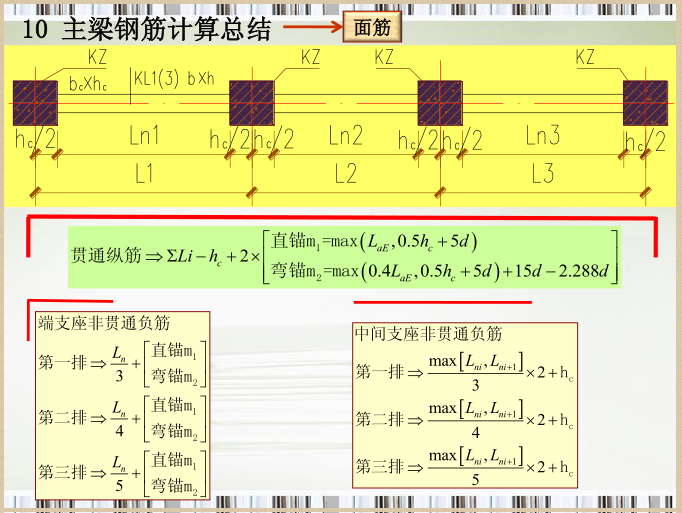Click the 面筋 button beside the title

(x=373, y=27)
